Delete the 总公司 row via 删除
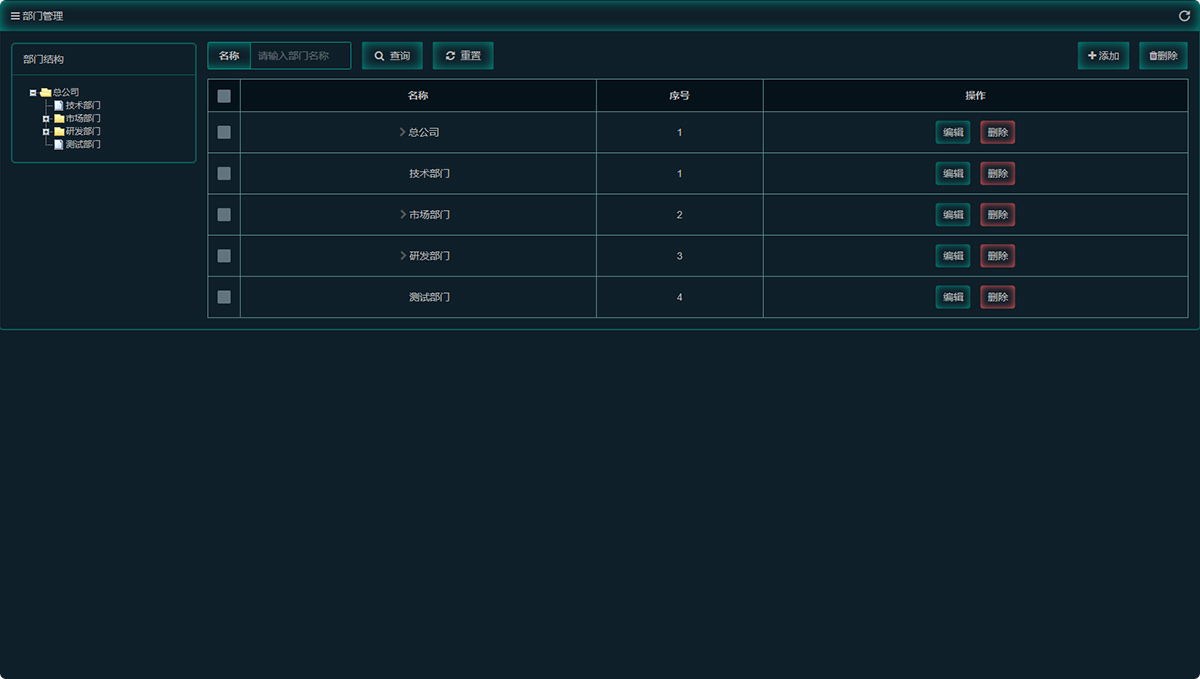 tap(998, 132)
